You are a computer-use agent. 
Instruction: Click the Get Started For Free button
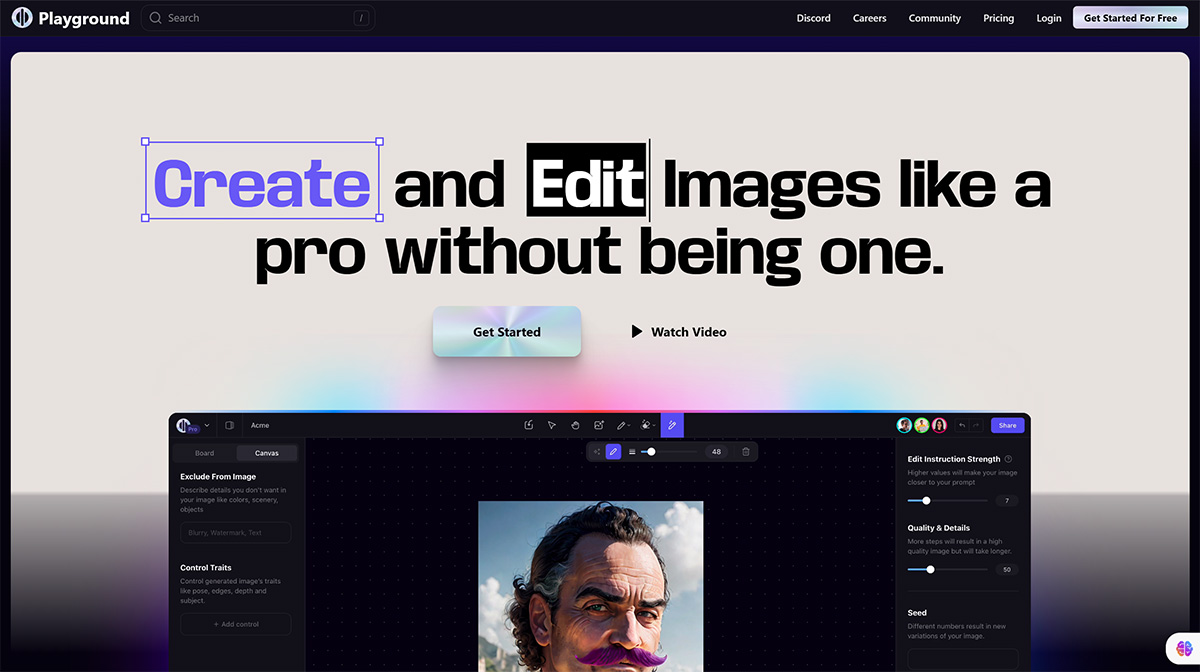1130,18
